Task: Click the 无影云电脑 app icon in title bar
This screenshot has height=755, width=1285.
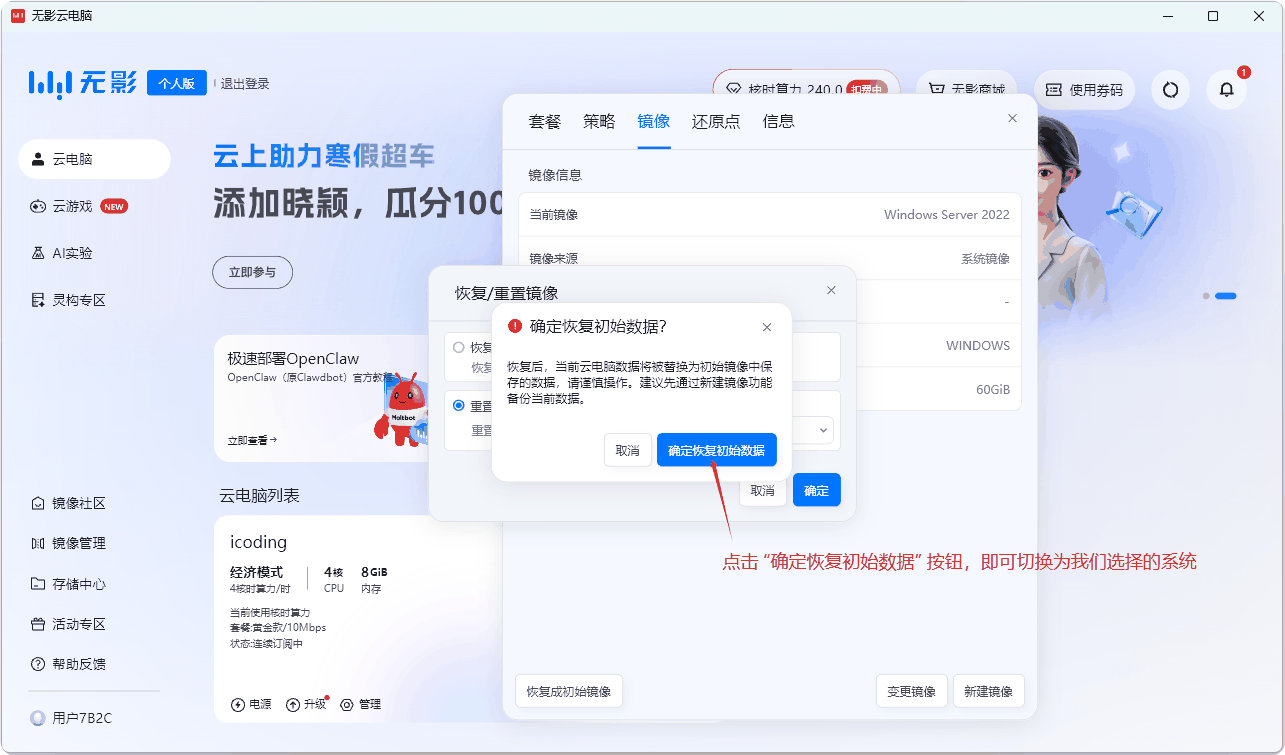Action: [x=18, y=16]
